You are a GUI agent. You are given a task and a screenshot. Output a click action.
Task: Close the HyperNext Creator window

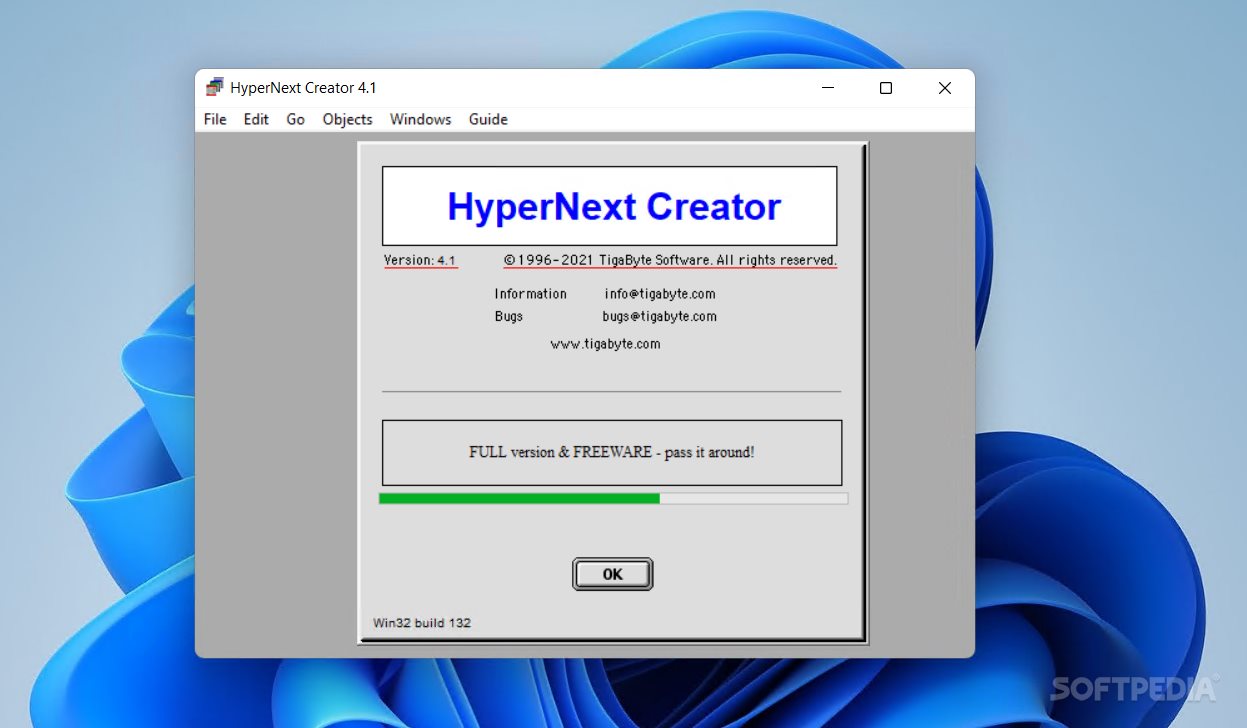click(944, 88)
